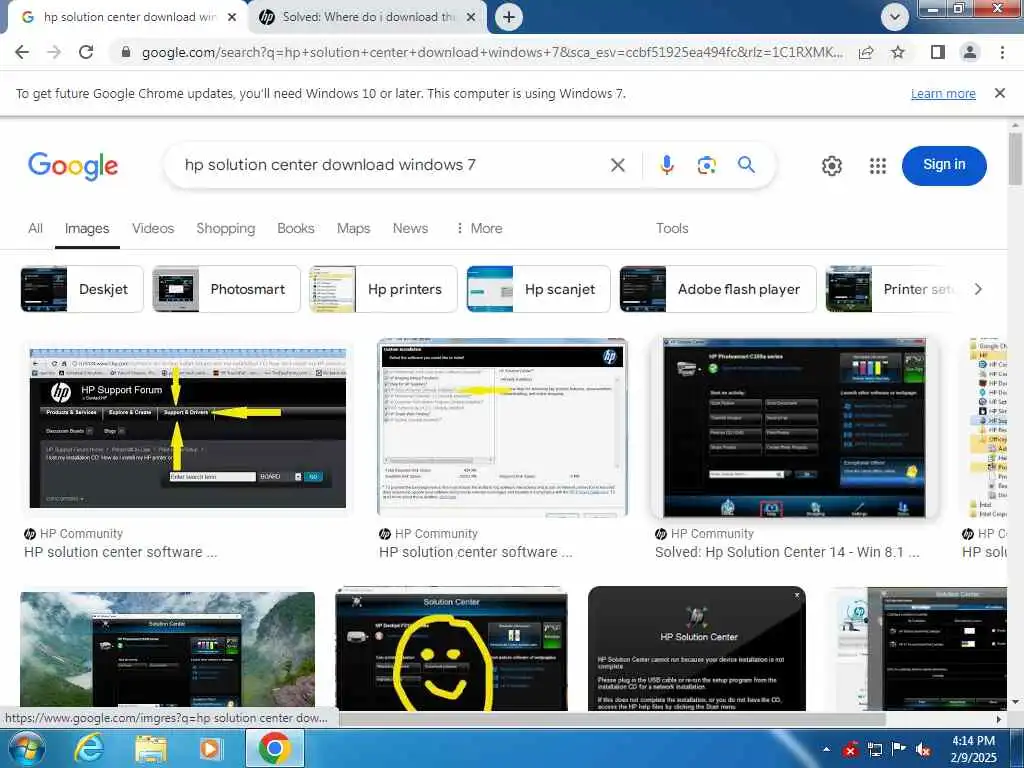Submit search with the magnifier icon
This screenshot has width=1024, height=768.
point(746,165)
